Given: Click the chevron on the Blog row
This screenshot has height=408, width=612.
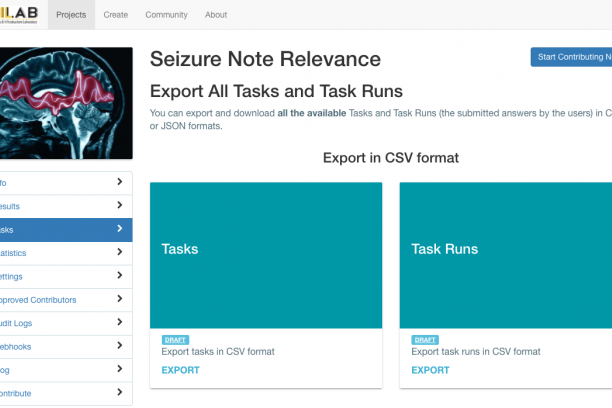Looking at the screenshot, I should pos(119,370).
